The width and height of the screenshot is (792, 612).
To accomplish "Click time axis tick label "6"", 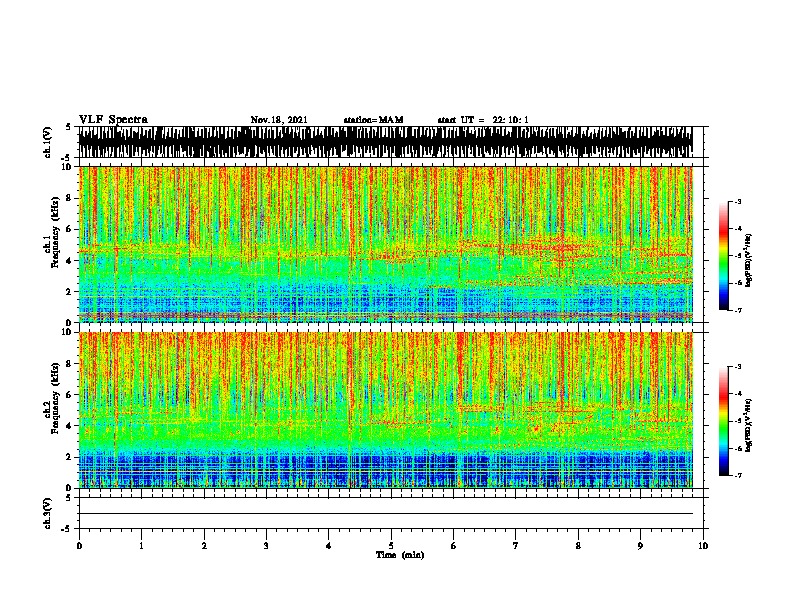I will [x=454, y=546].
